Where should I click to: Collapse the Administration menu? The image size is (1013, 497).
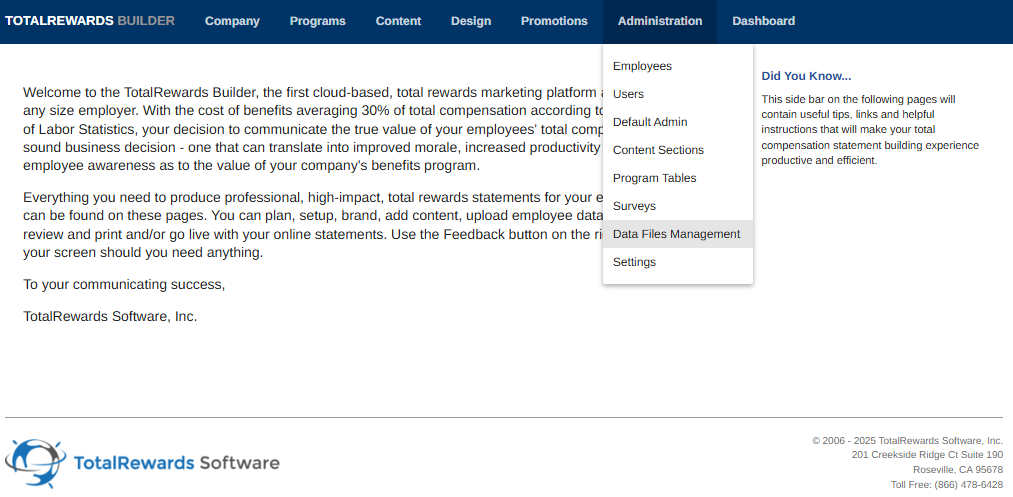click(660, 21)
